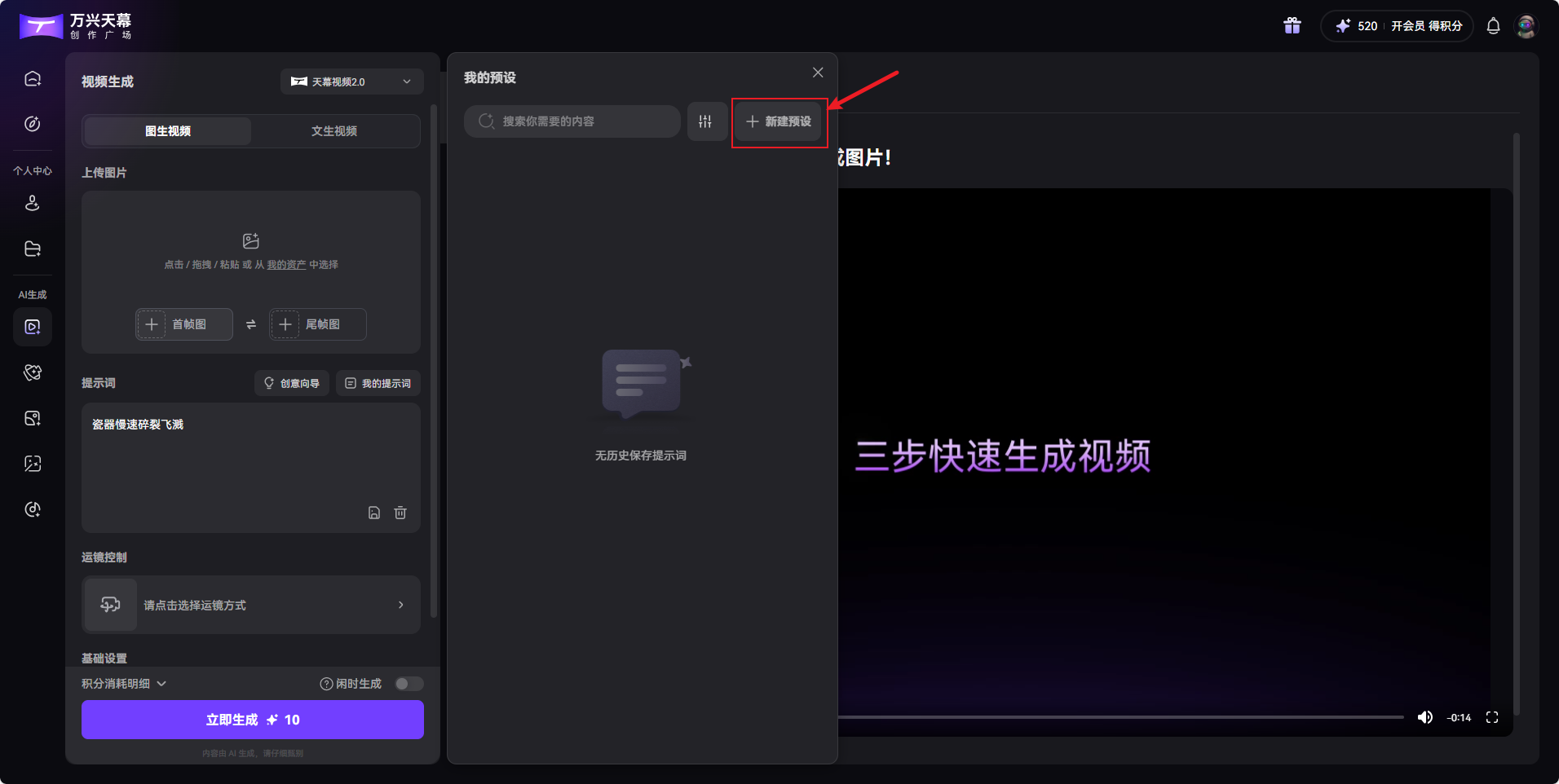Open the 运镜控制 camera movement selector
Viewport: 1559px width, 784px height.
[250, 605]
